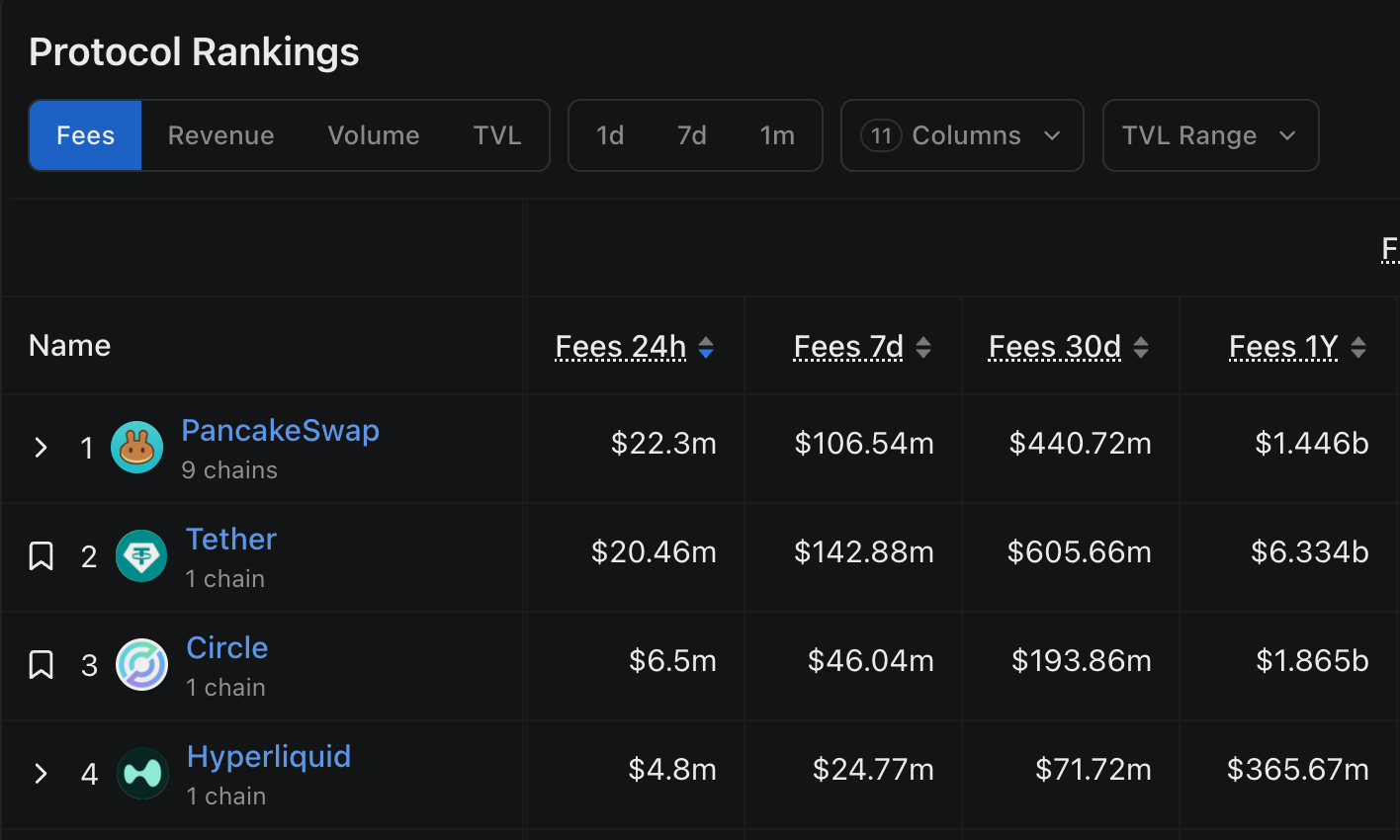
Task: Click PancakeSwap's $22.3m 24h fees value
Action: coord(663,444)
